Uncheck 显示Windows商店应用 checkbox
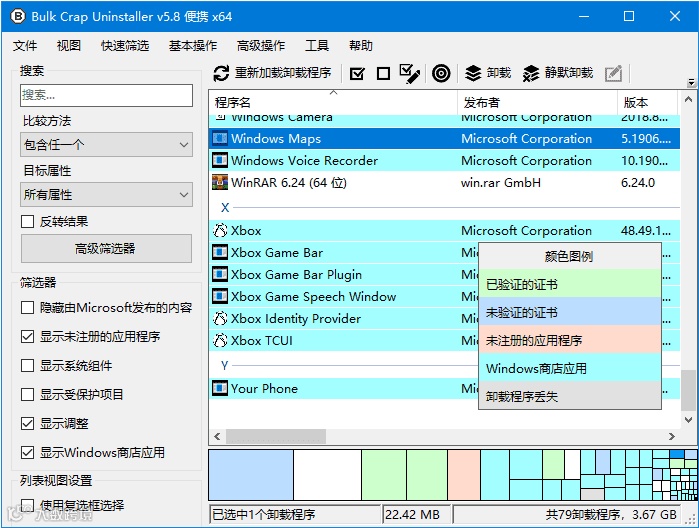The width and height of the screenshot is (699, 528). pyautogui.click(x=27, y=453)
